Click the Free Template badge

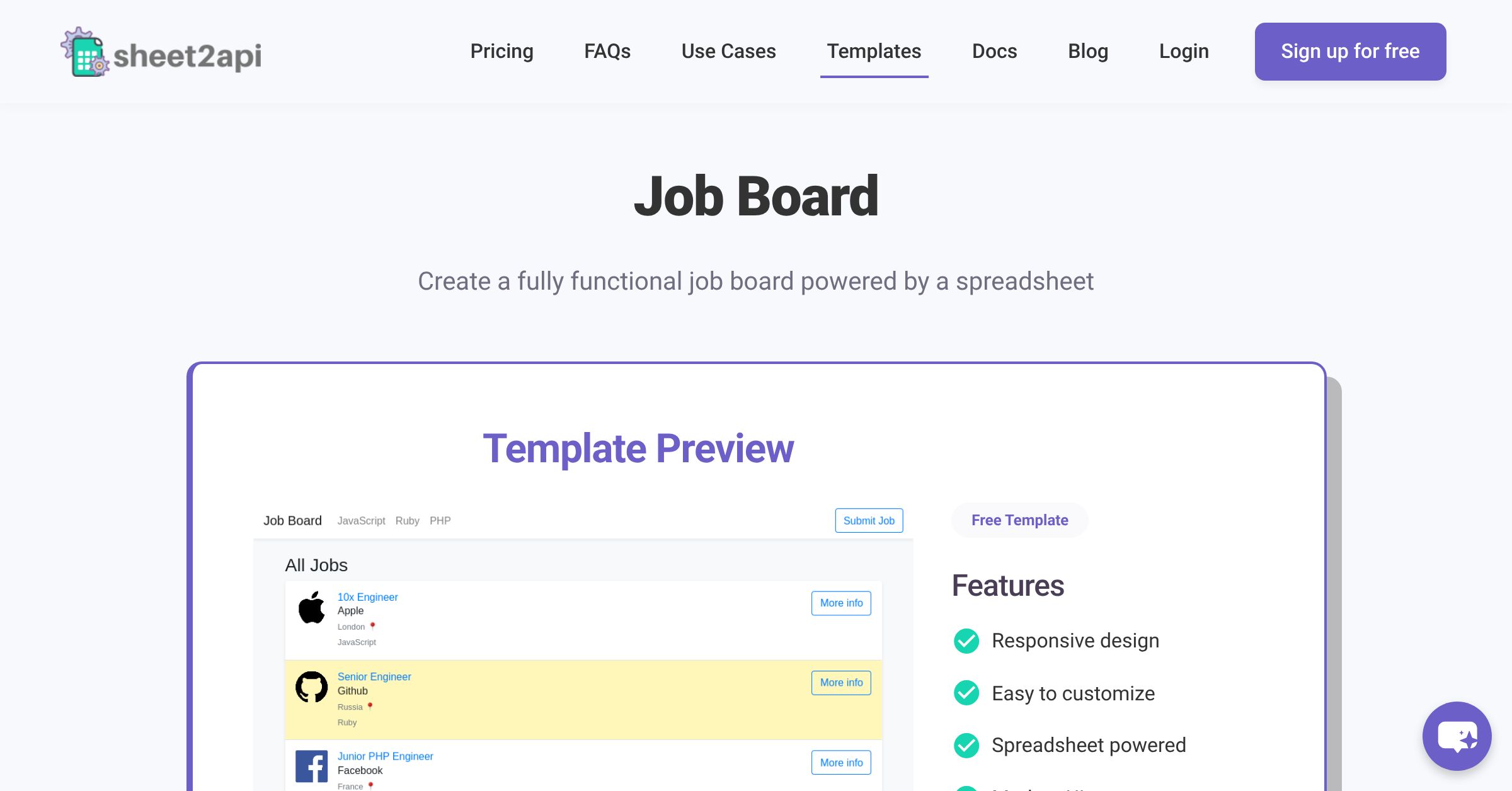coord(1019,520)
